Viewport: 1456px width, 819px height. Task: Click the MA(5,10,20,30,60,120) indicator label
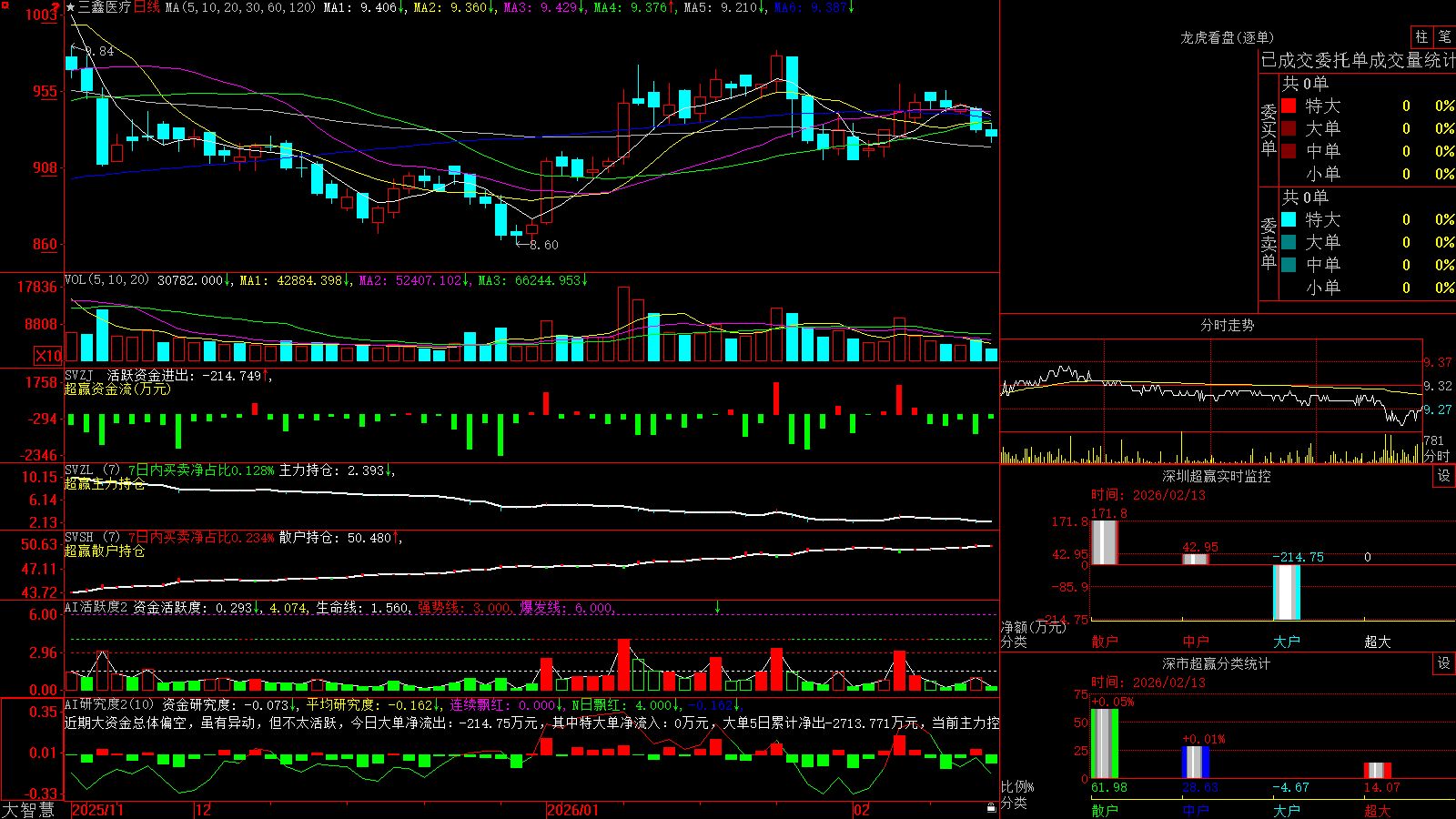[240, 7]
